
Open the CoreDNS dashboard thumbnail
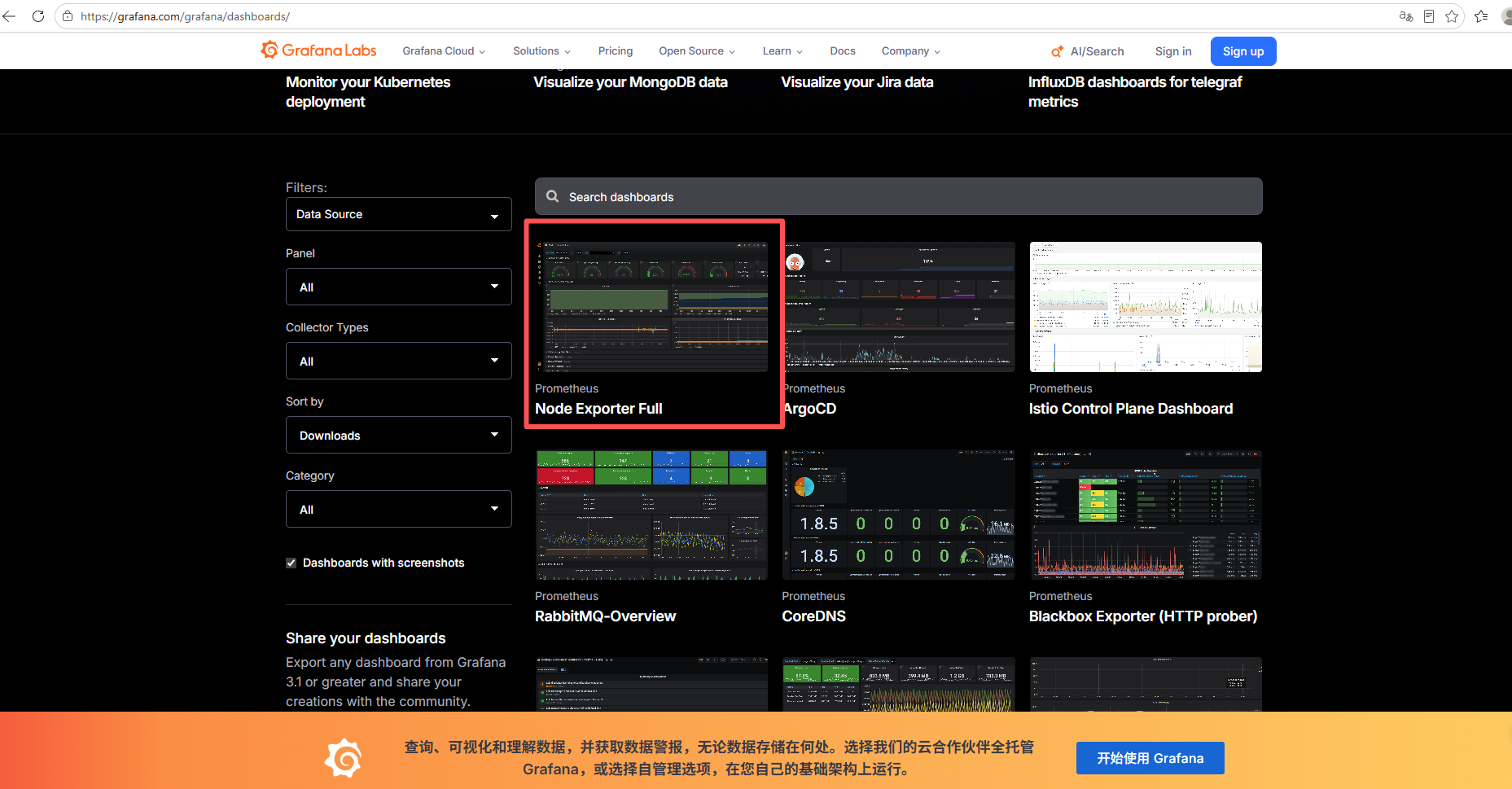[899, 515]
